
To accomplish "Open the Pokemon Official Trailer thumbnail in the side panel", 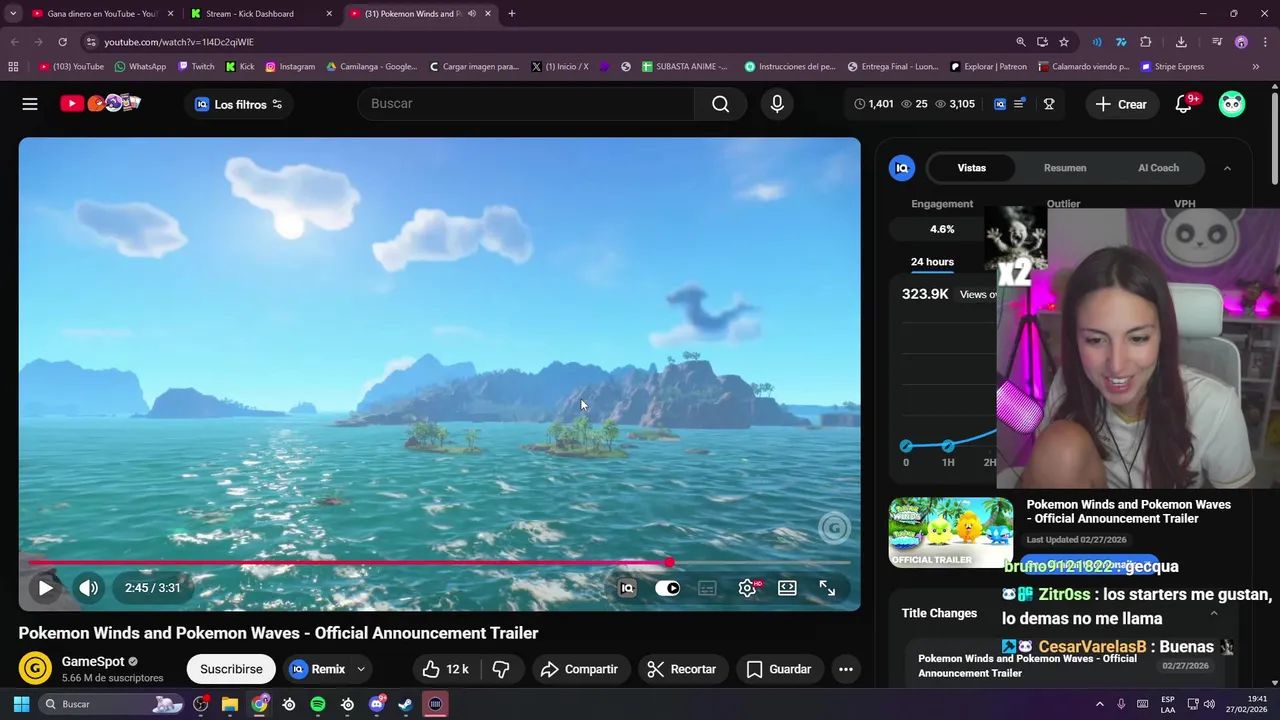I will pos(951,532).
